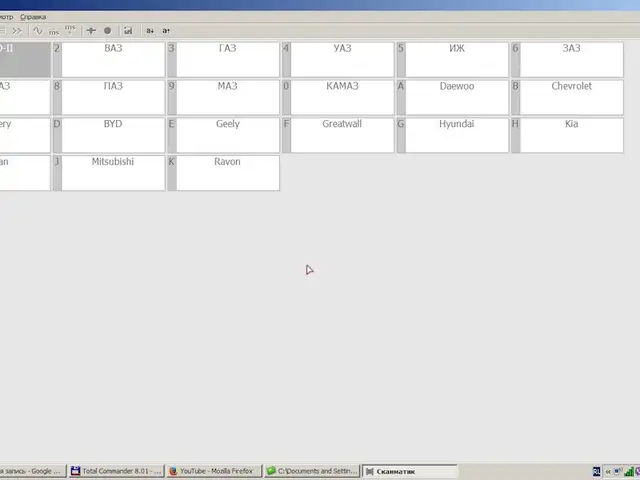
Task: Pick the ЗАЗ make tile
Action: click(x=568, y=60)
